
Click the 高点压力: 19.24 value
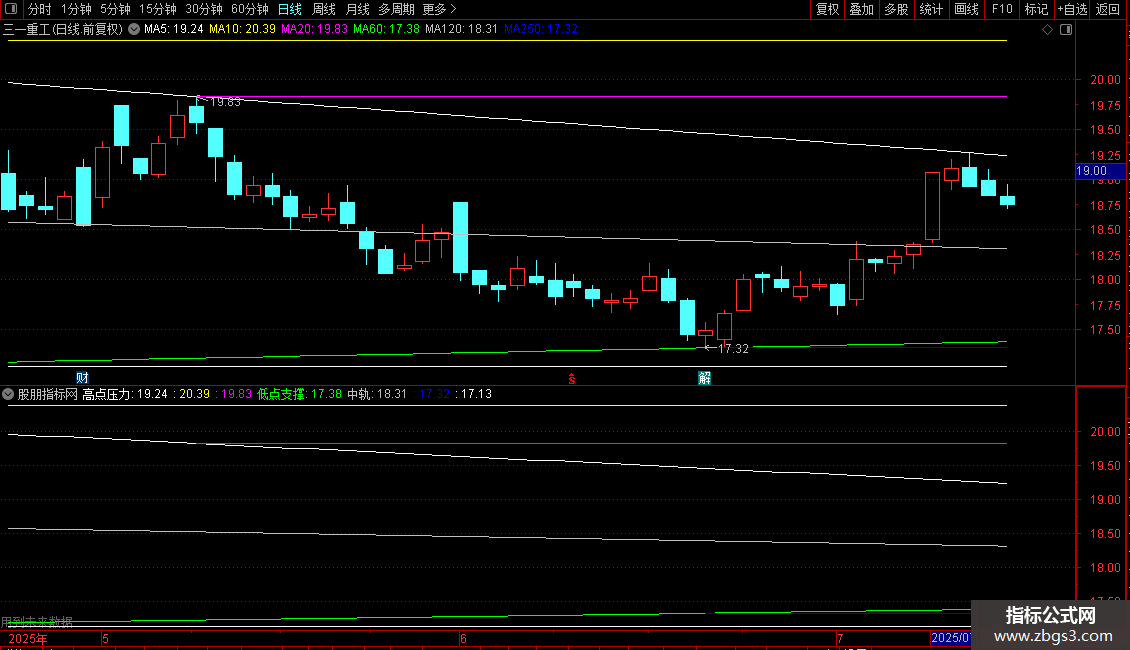[125, 394]
